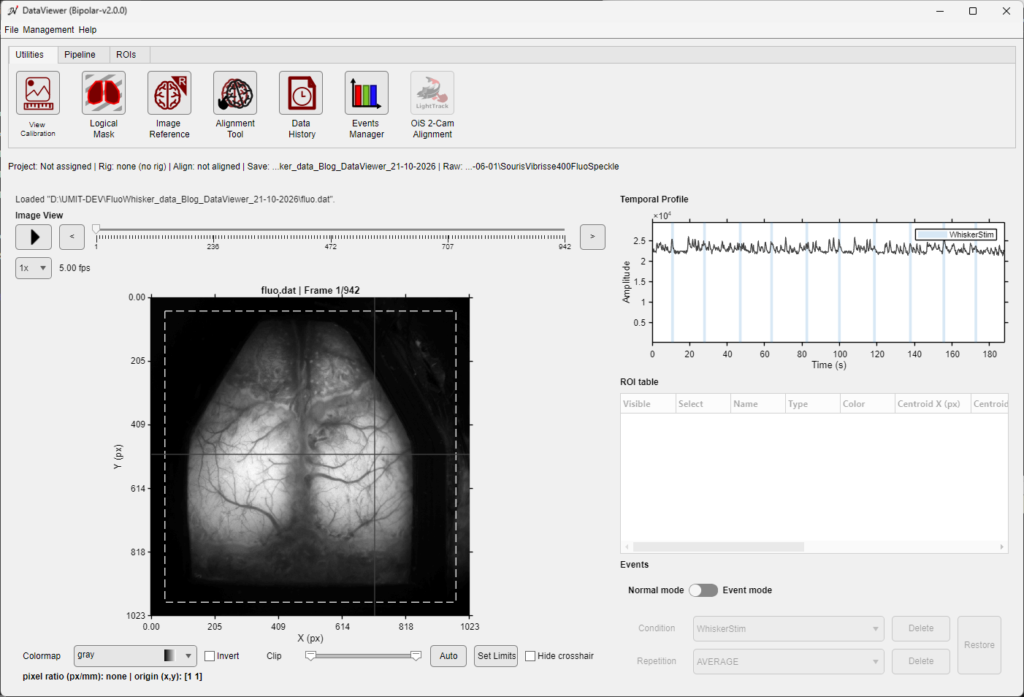Click the Type column header
The image size is (1024, 697).
click(x=812, y=404)
